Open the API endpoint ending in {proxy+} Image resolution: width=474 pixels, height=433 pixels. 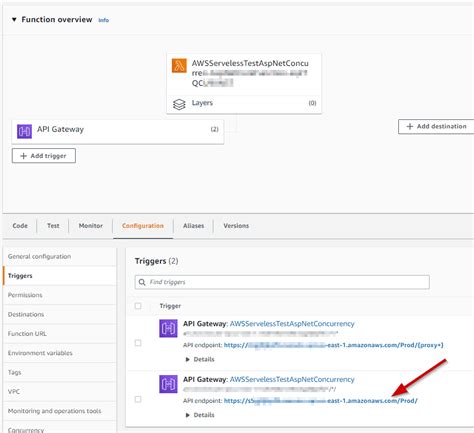point(333,345)
